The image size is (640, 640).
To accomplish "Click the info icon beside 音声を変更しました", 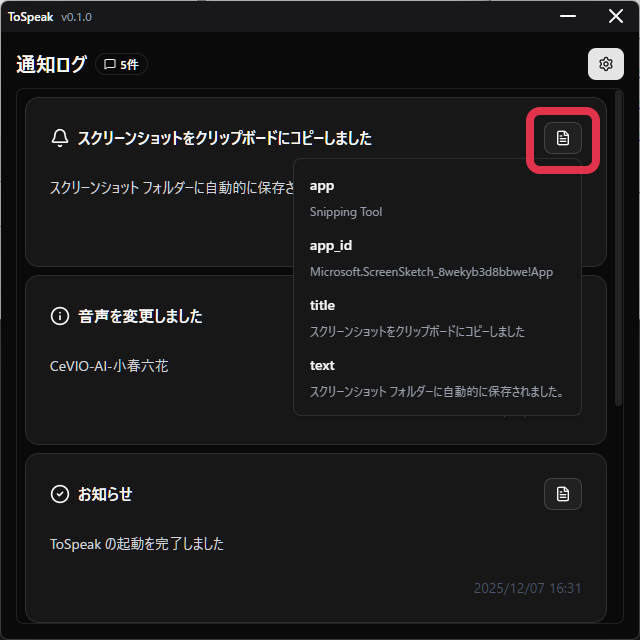I will pos(60,316).
